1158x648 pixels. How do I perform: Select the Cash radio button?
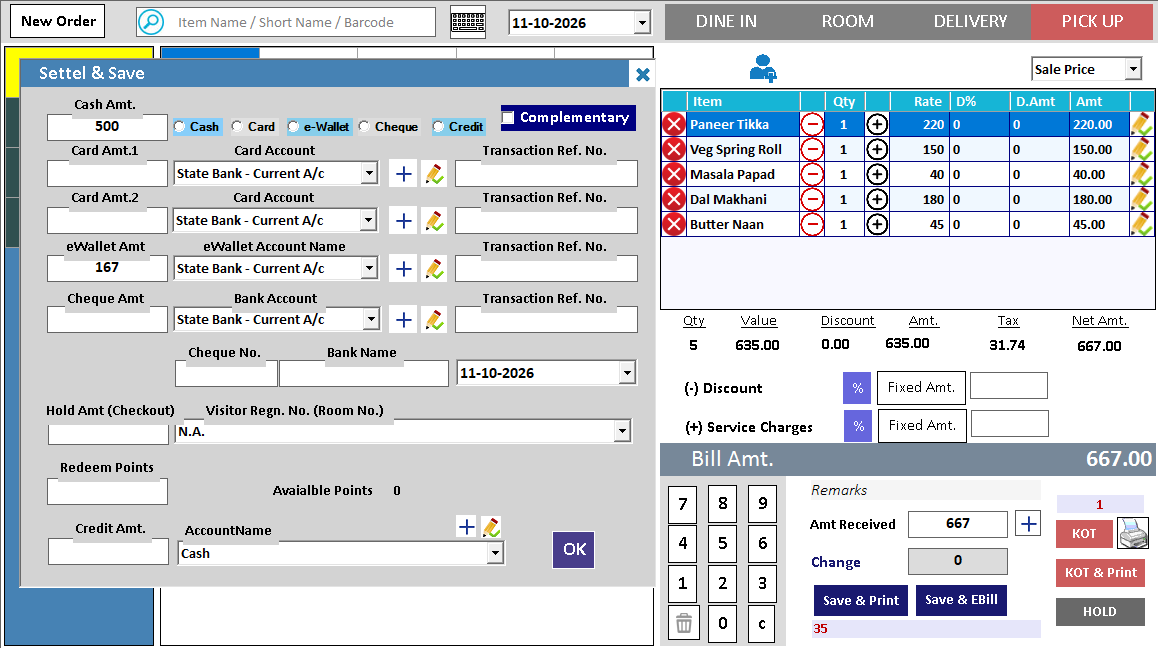[x=179, y=127]
